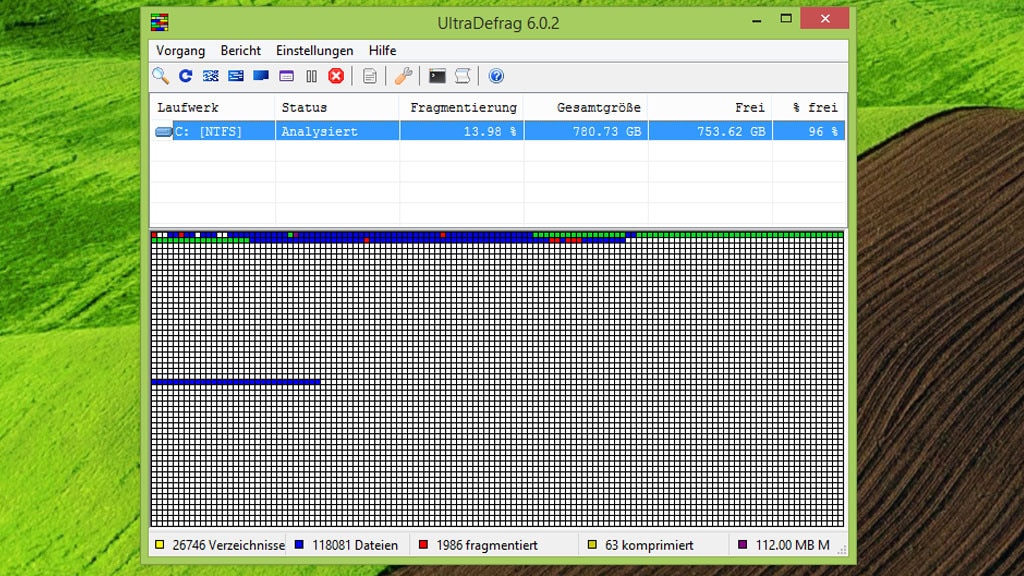Open the Vorgang menu
Image resolution: width=1024 pixels, height=576 pixels.
point(180,50)
